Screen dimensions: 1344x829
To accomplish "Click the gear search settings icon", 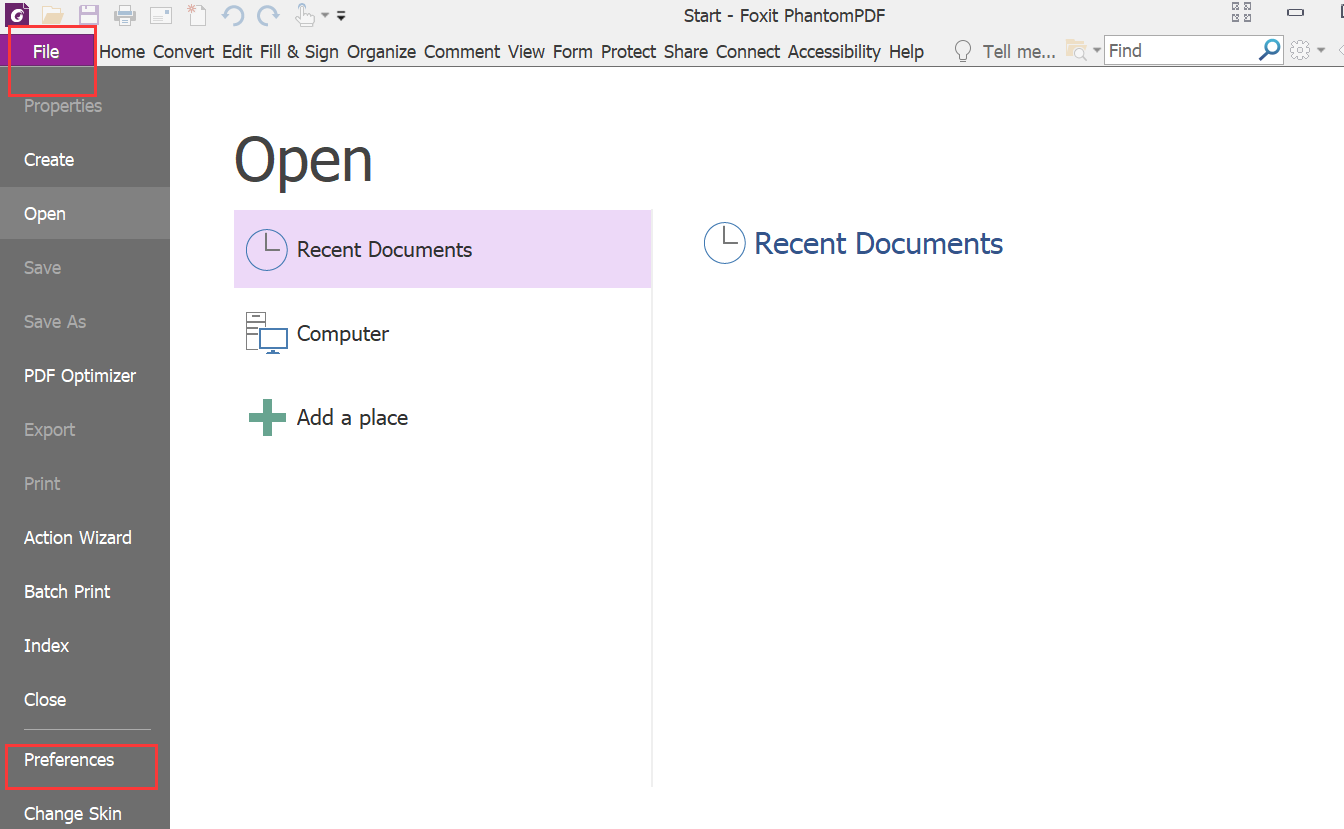I will pos(1300,50).
